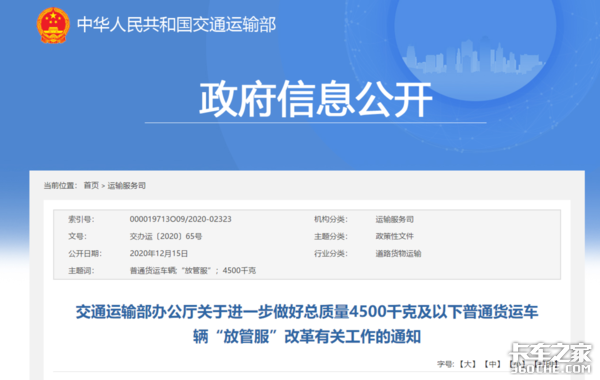Select index number 000019713O09/2020-02323
Image resolution: width=600 pixels, height=380 pixels.
pos(180,219)
